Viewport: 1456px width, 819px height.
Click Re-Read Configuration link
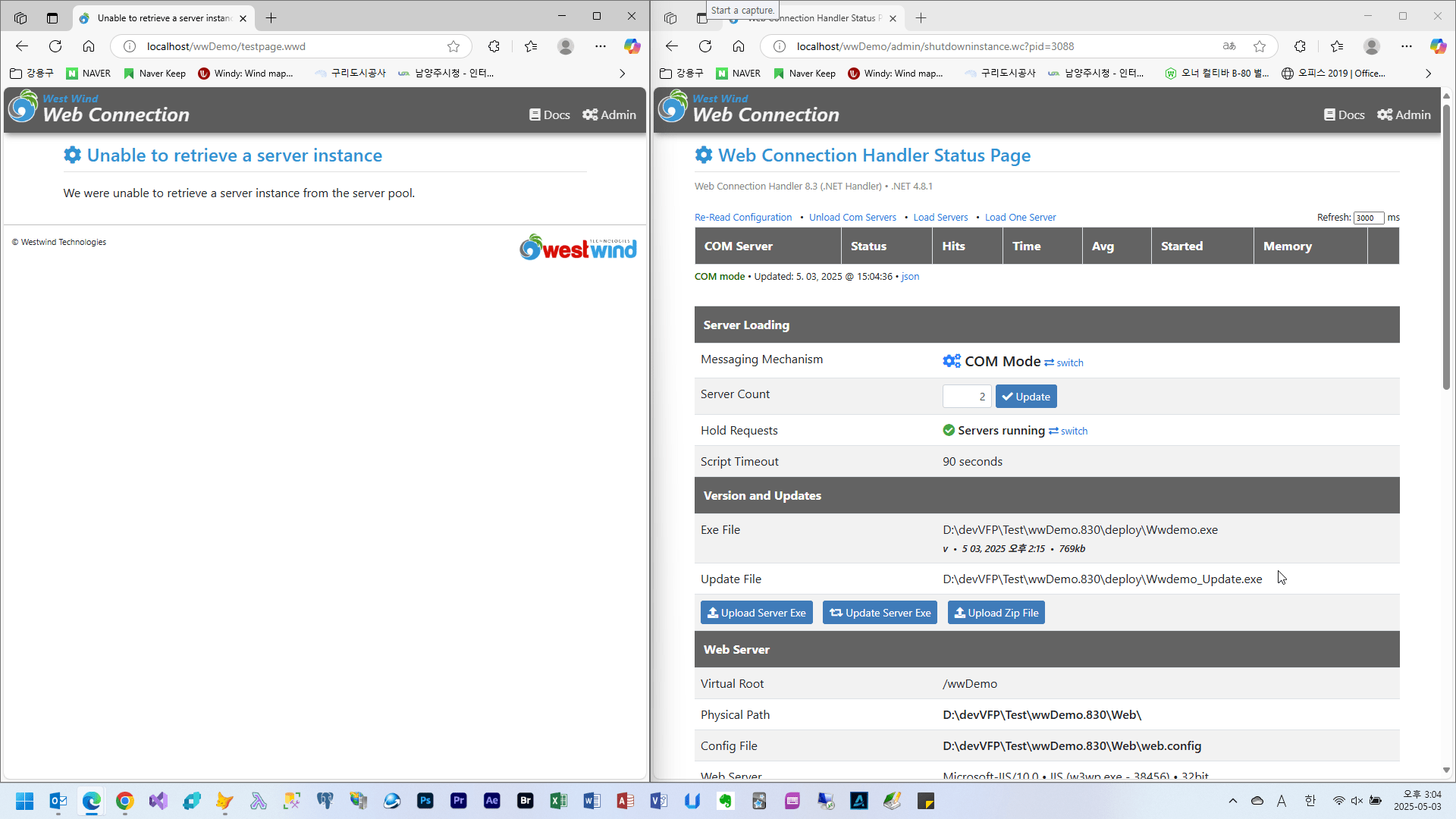pos(743,218)
